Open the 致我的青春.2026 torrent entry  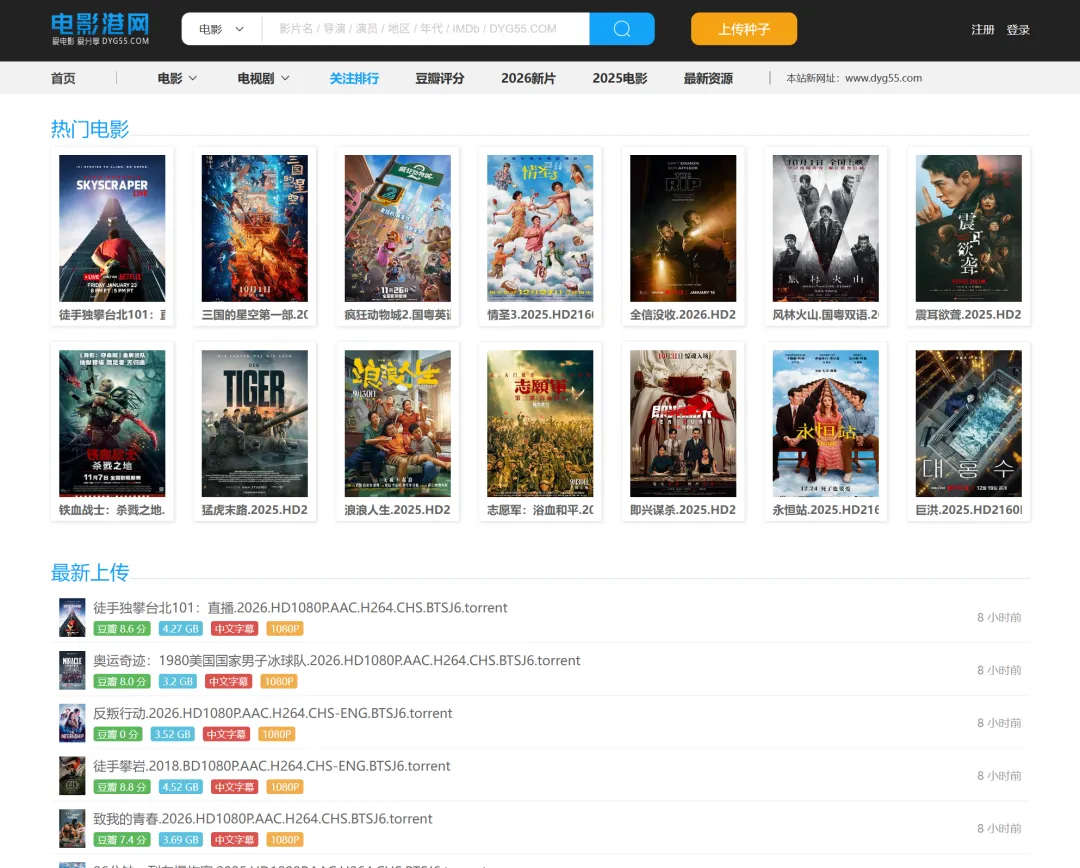click(262, 819)
